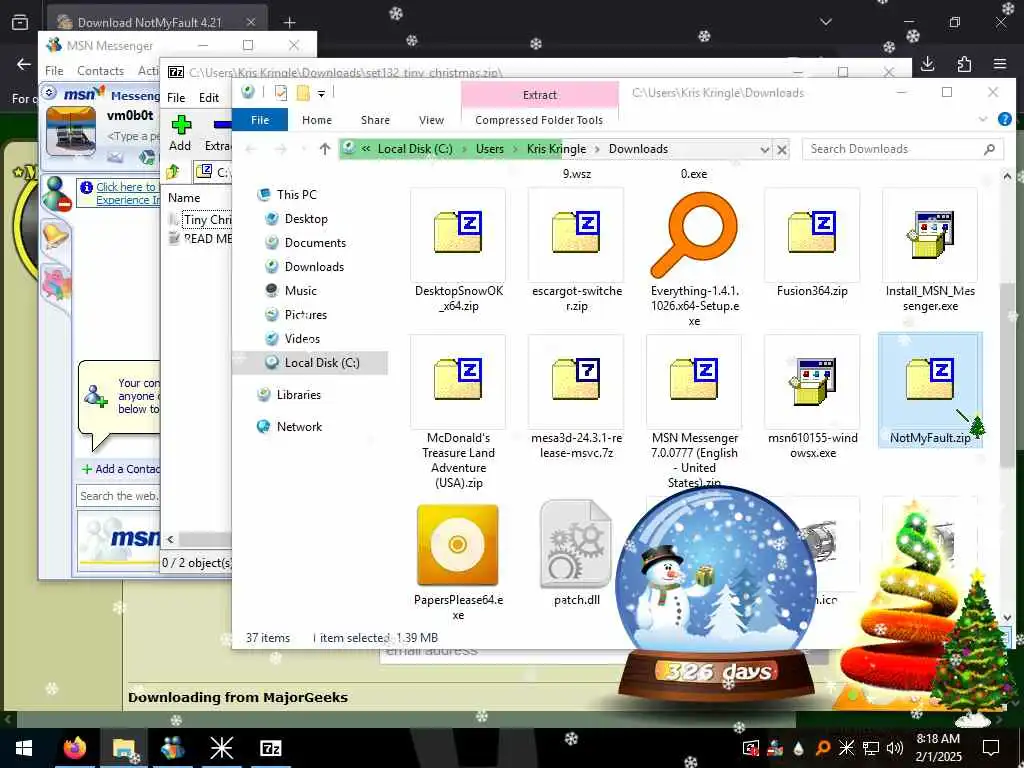Click the volume speaker tray icon

point(895,748)
